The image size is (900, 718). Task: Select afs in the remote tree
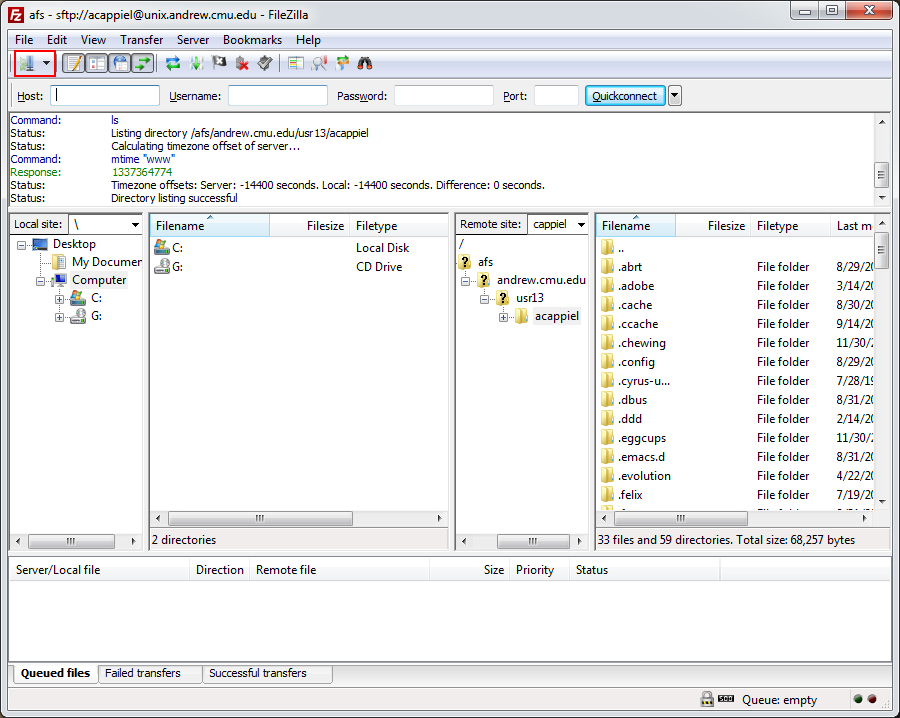click(486, 262)
